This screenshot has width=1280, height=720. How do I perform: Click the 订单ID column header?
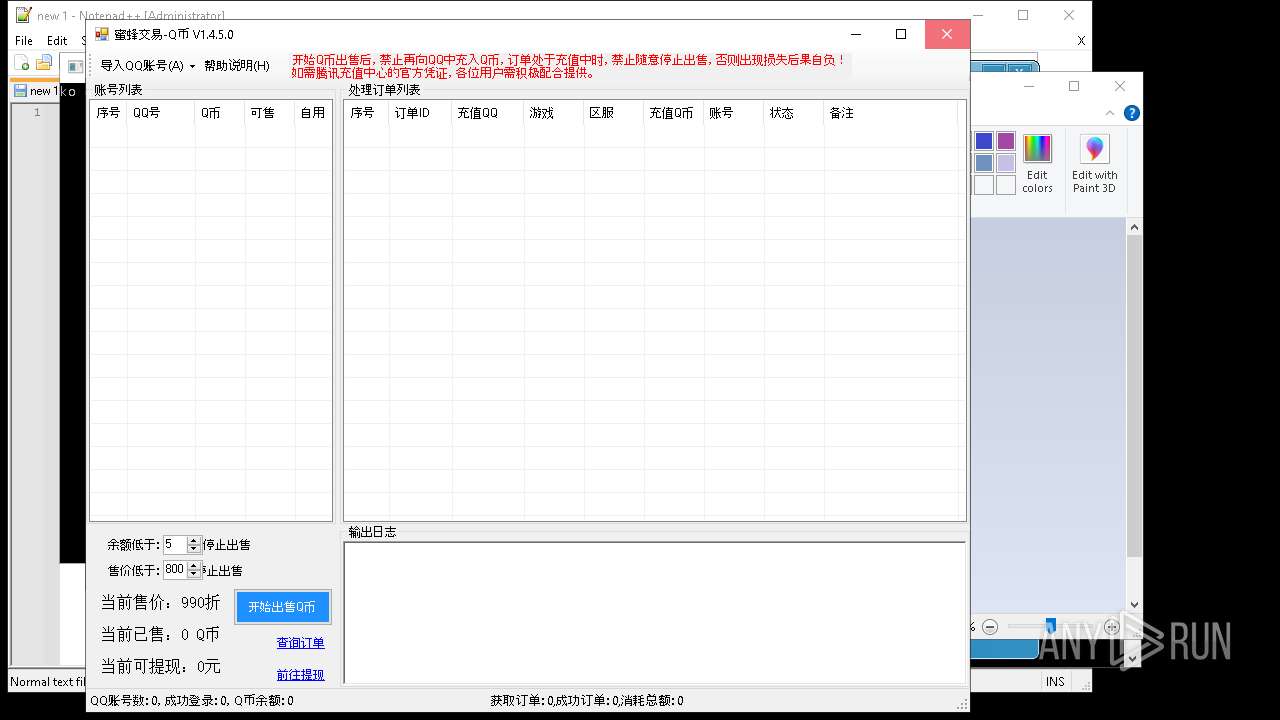[x=420, y=113]
